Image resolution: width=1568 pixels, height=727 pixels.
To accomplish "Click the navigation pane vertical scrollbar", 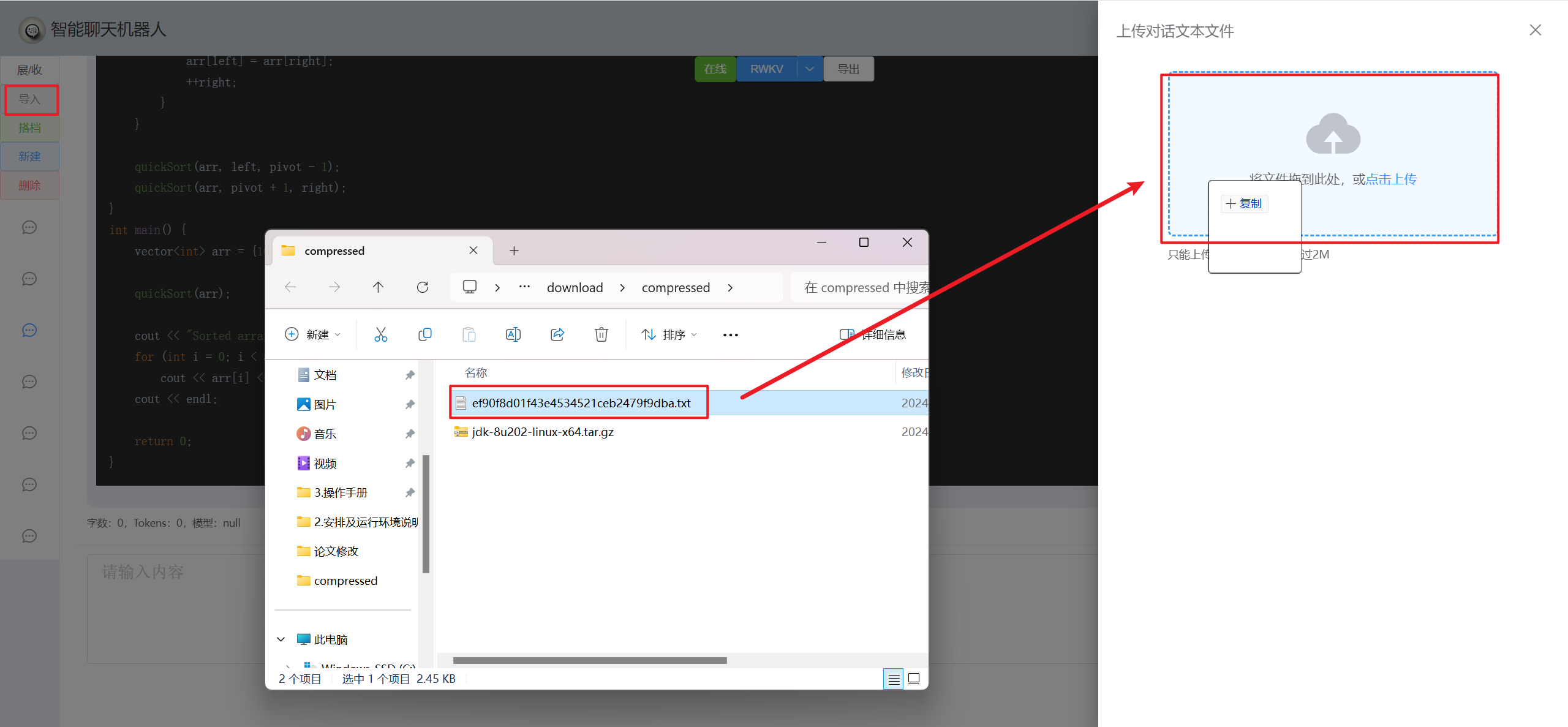I will point(426,513).
